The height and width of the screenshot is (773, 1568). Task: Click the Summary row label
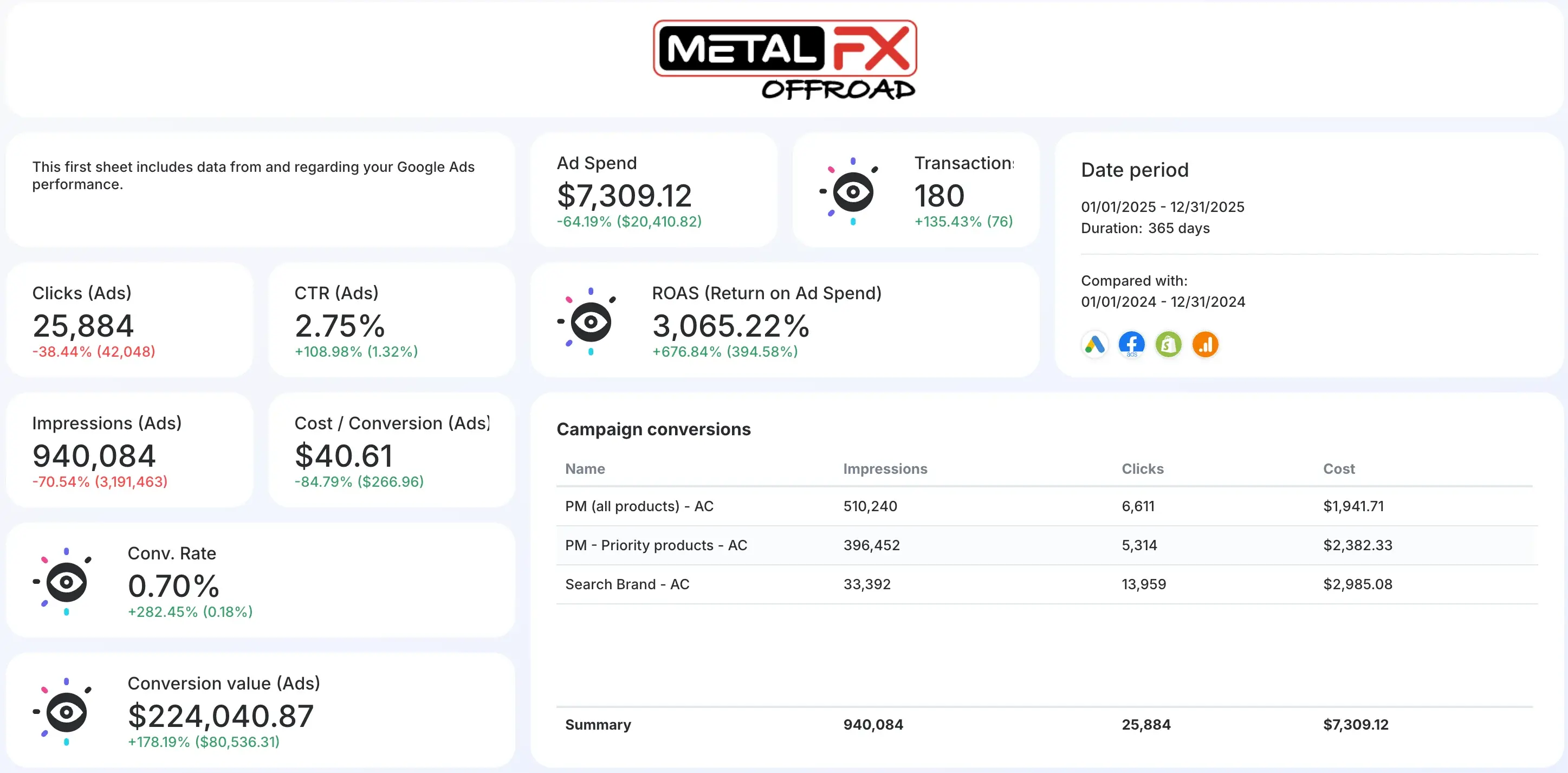pos(598,725)
